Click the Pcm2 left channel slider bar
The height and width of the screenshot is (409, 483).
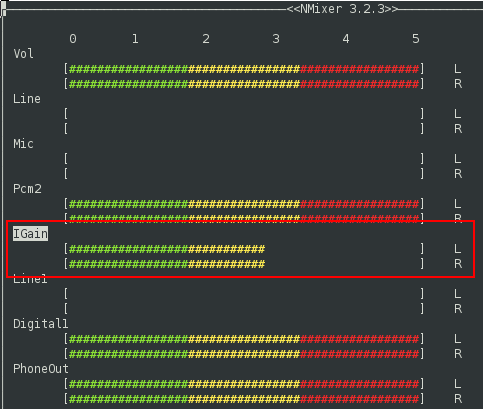244,204
